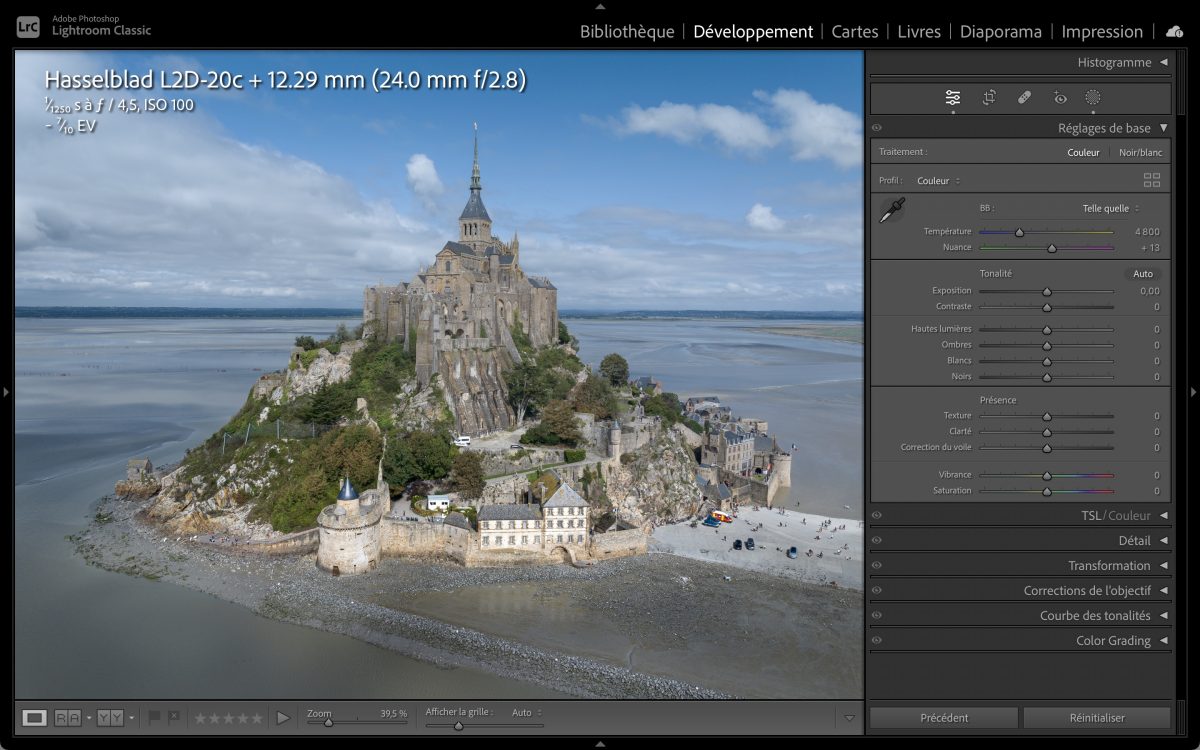Toggle TSL/Couleur panel eye switch
1200x750 pixels.
877,516
